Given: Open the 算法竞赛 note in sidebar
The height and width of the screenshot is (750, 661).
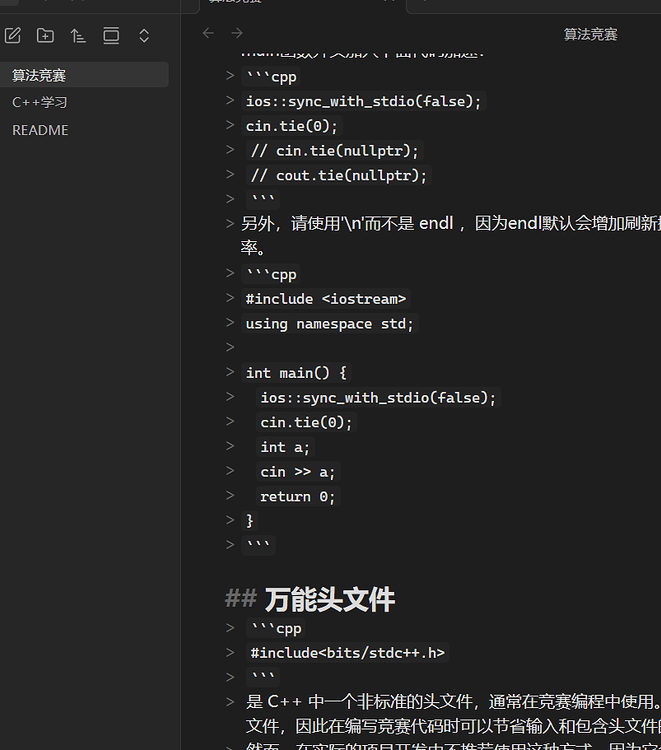Looking at the screenshot, I should [x=84, y=75].
